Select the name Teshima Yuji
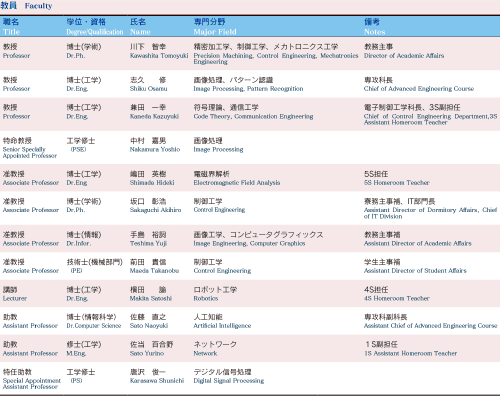Screen dimensions: 500x396 (x=148, y=243)
